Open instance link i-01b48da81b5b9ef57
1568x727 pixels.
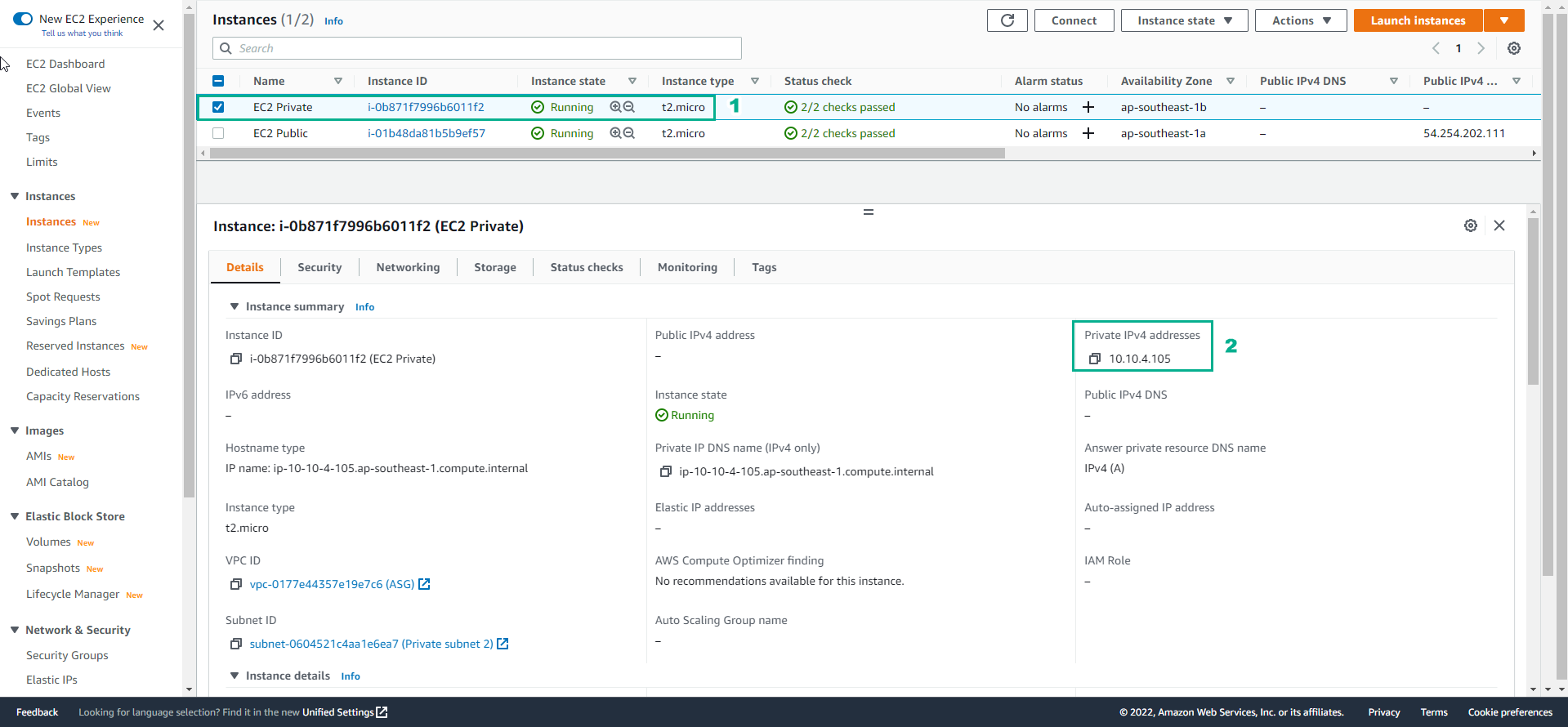pyautogui.click(x=427, y=133)
